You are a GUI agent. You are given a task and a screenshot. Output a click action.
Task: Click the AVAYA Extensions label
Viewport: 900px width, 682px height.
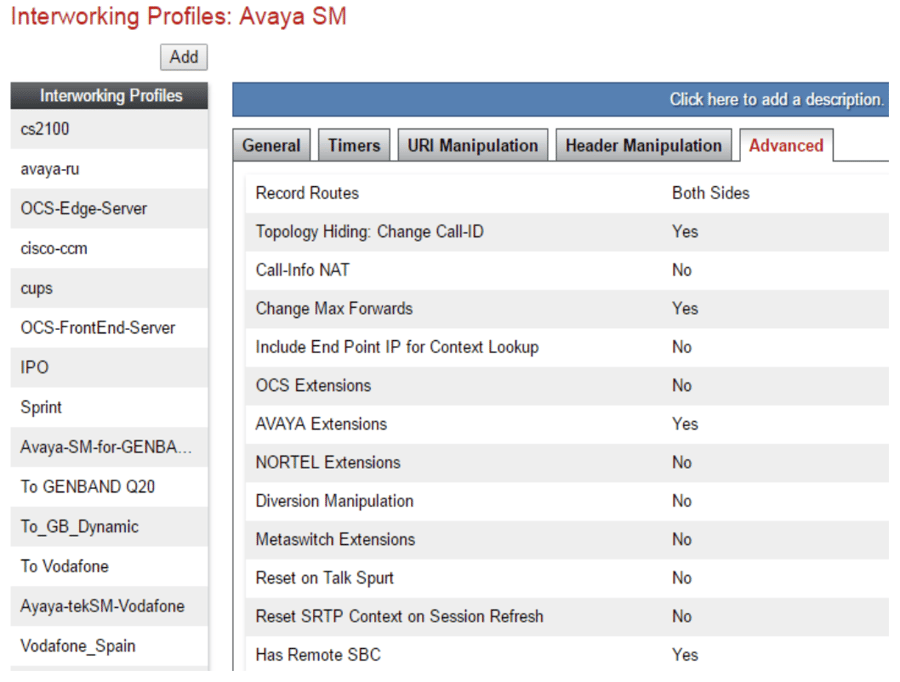pos(321,424)
